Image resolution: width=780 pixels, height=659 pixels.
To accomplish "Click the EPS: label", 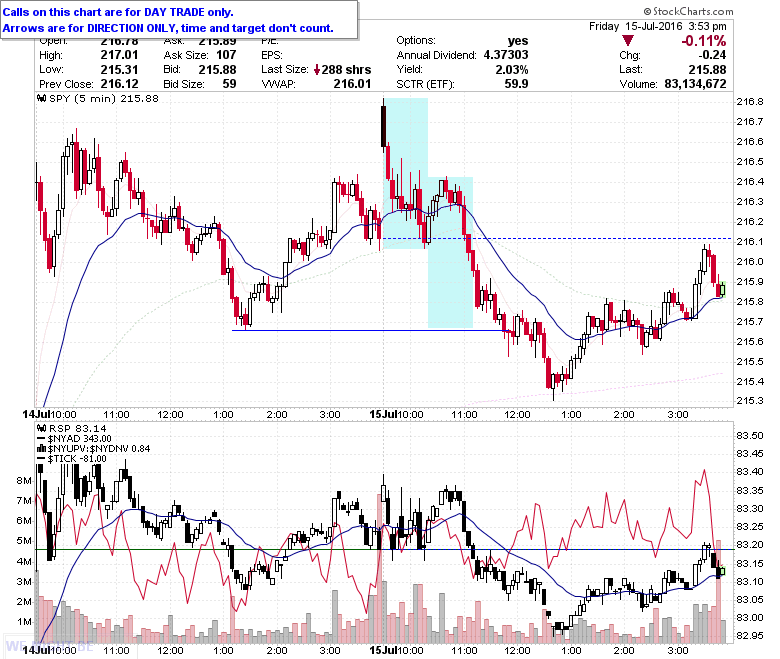I will pyautogui.click(x=272, y=55).
